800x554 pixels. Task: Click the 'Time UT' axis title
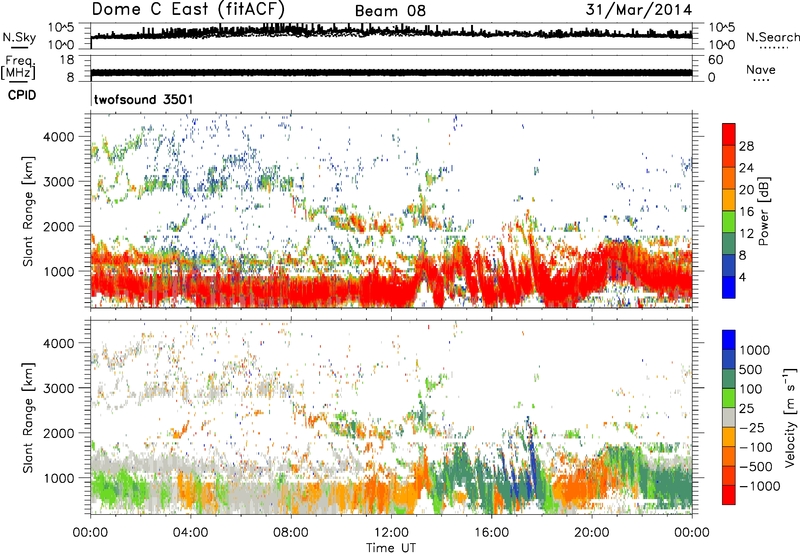pos(391,548)
